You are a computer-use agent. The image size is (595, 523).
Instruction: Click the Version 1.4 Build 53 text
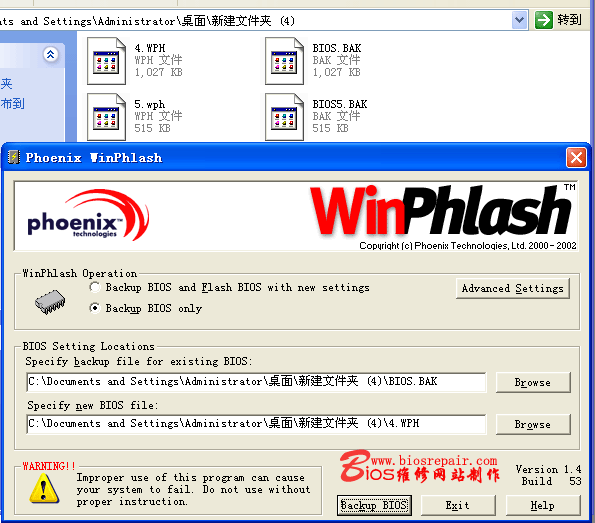point(548,475)
